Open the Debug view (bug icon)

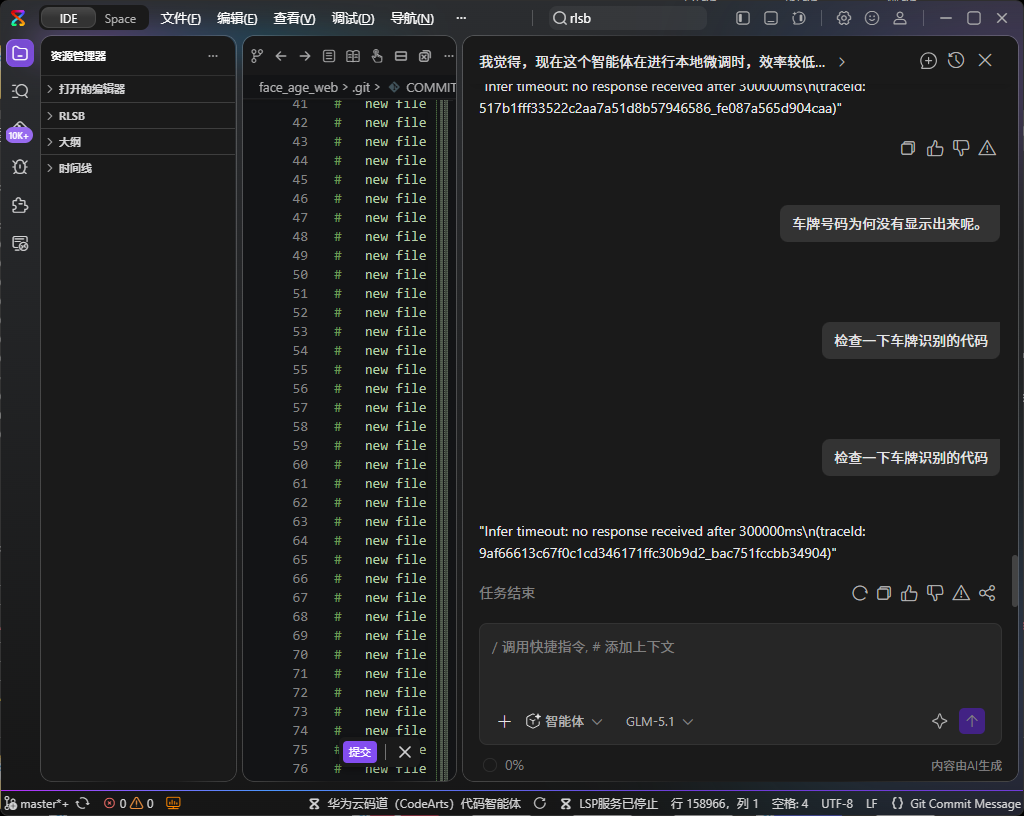coord(20,166)
